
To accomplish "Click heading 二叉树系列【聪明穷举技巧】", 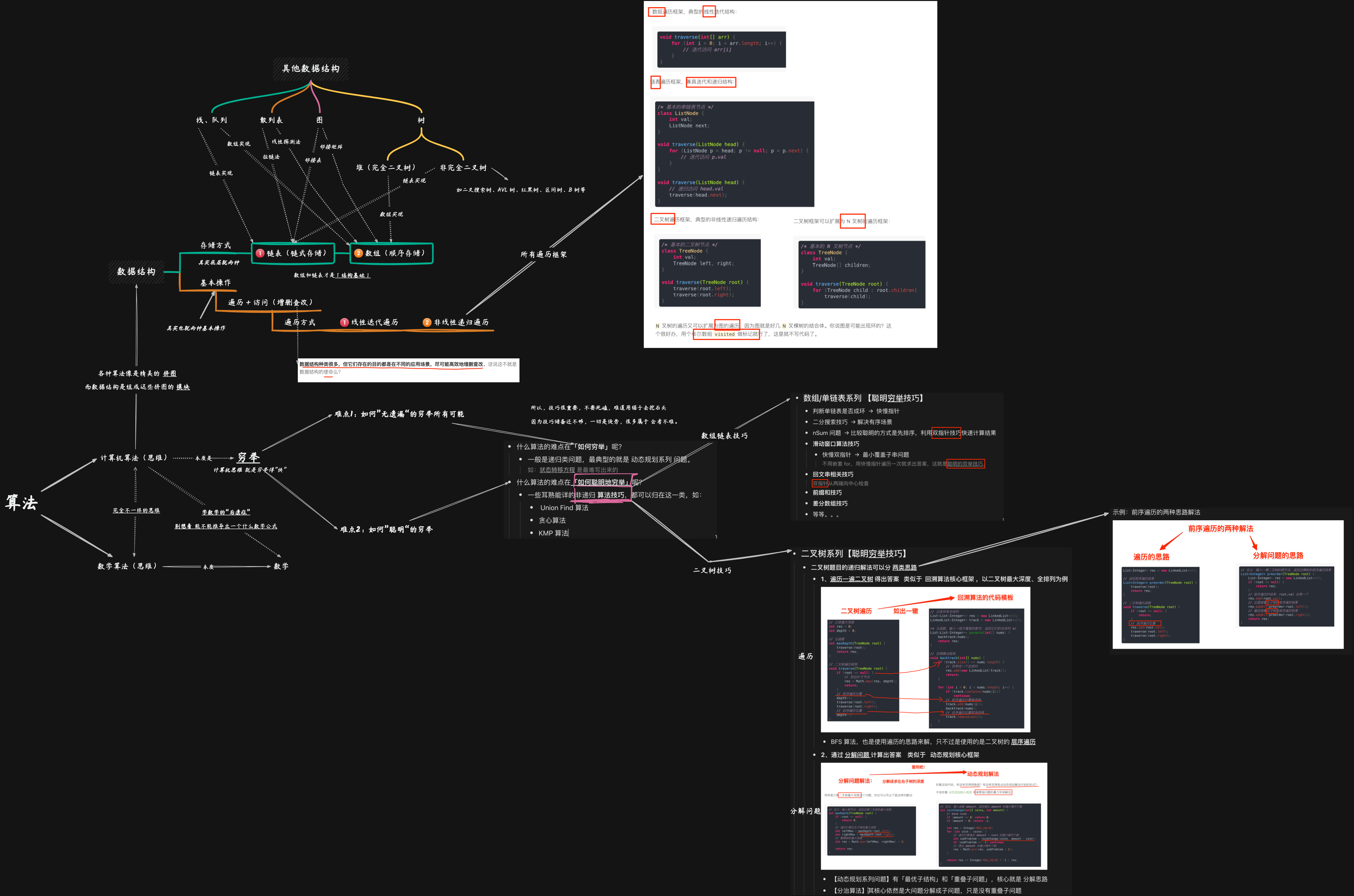I will (855, 554).
